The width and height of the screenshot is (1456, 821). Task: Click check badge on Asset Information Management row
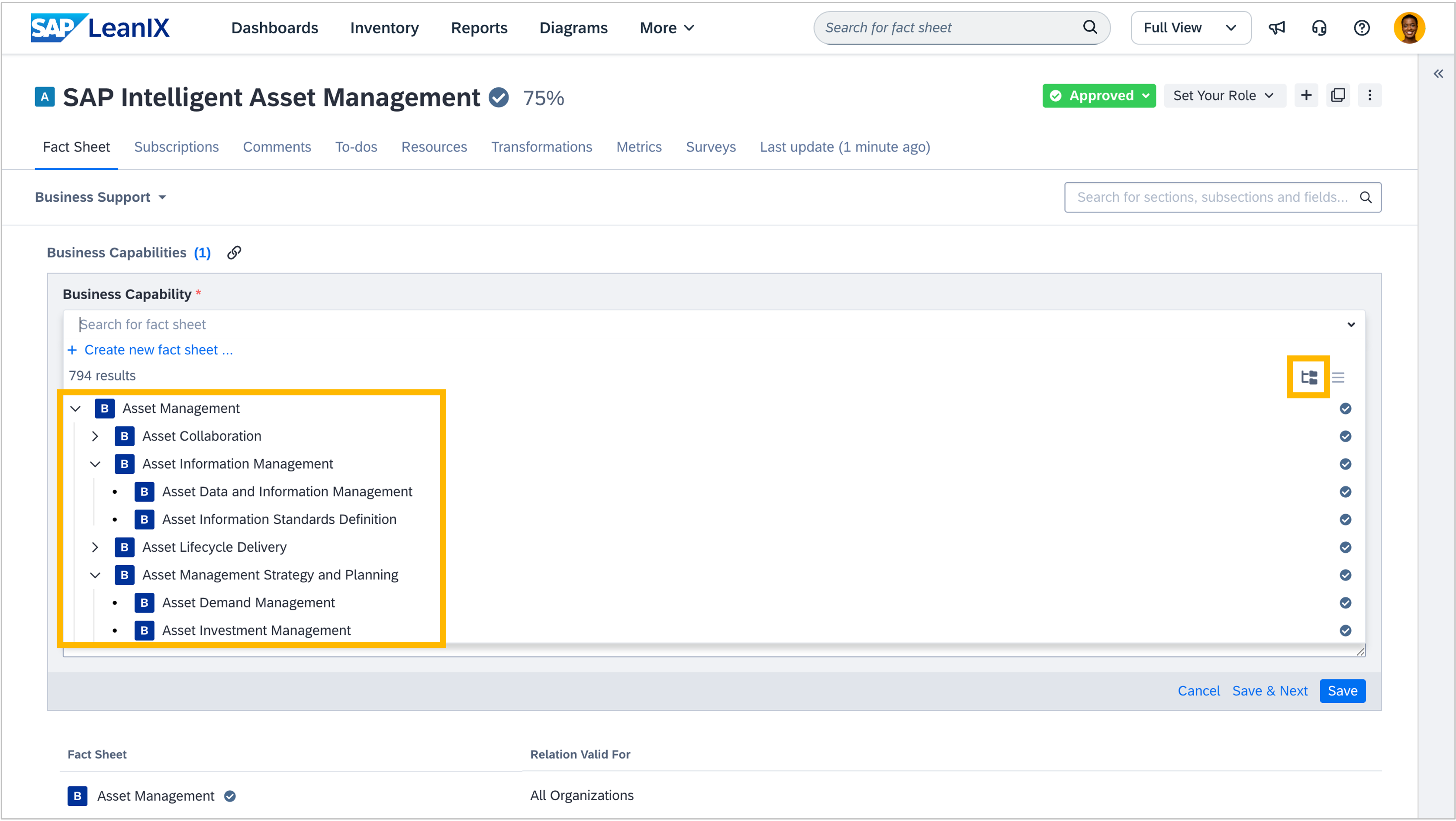1345,464
